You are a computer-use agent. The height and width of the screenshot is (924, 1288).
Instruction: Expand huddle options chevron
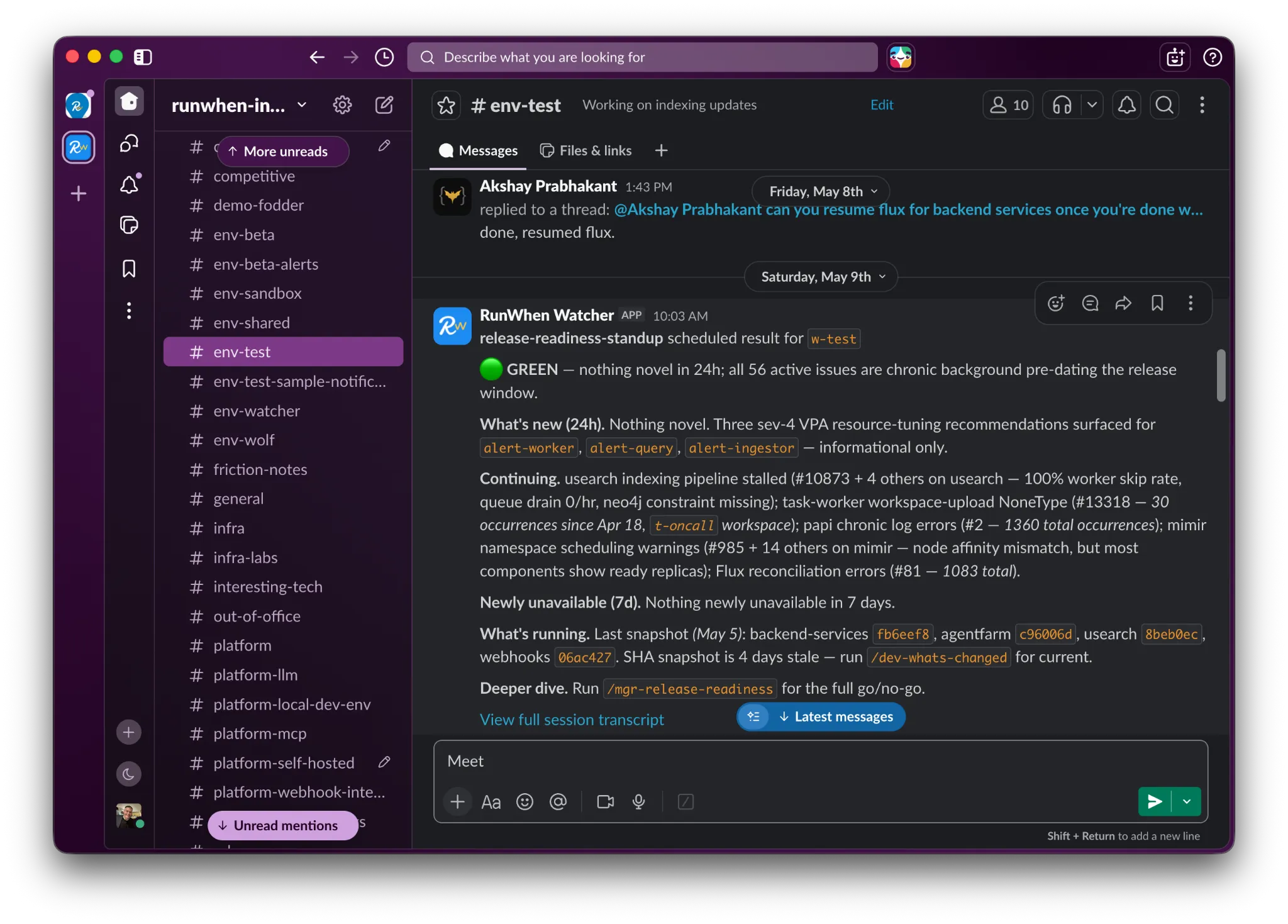(x=1092, y=105)
